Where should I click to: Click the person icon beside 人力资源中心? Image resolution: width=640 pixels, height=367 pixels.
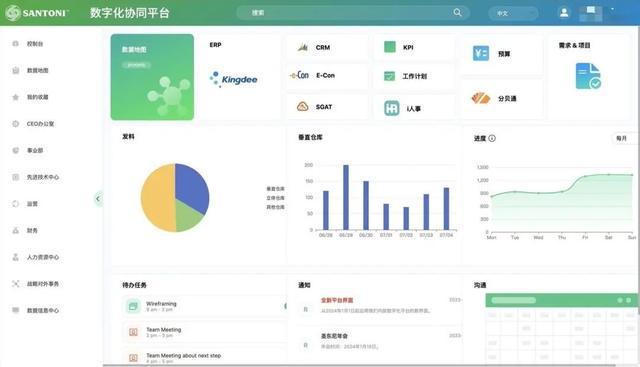tap(16, 257)
